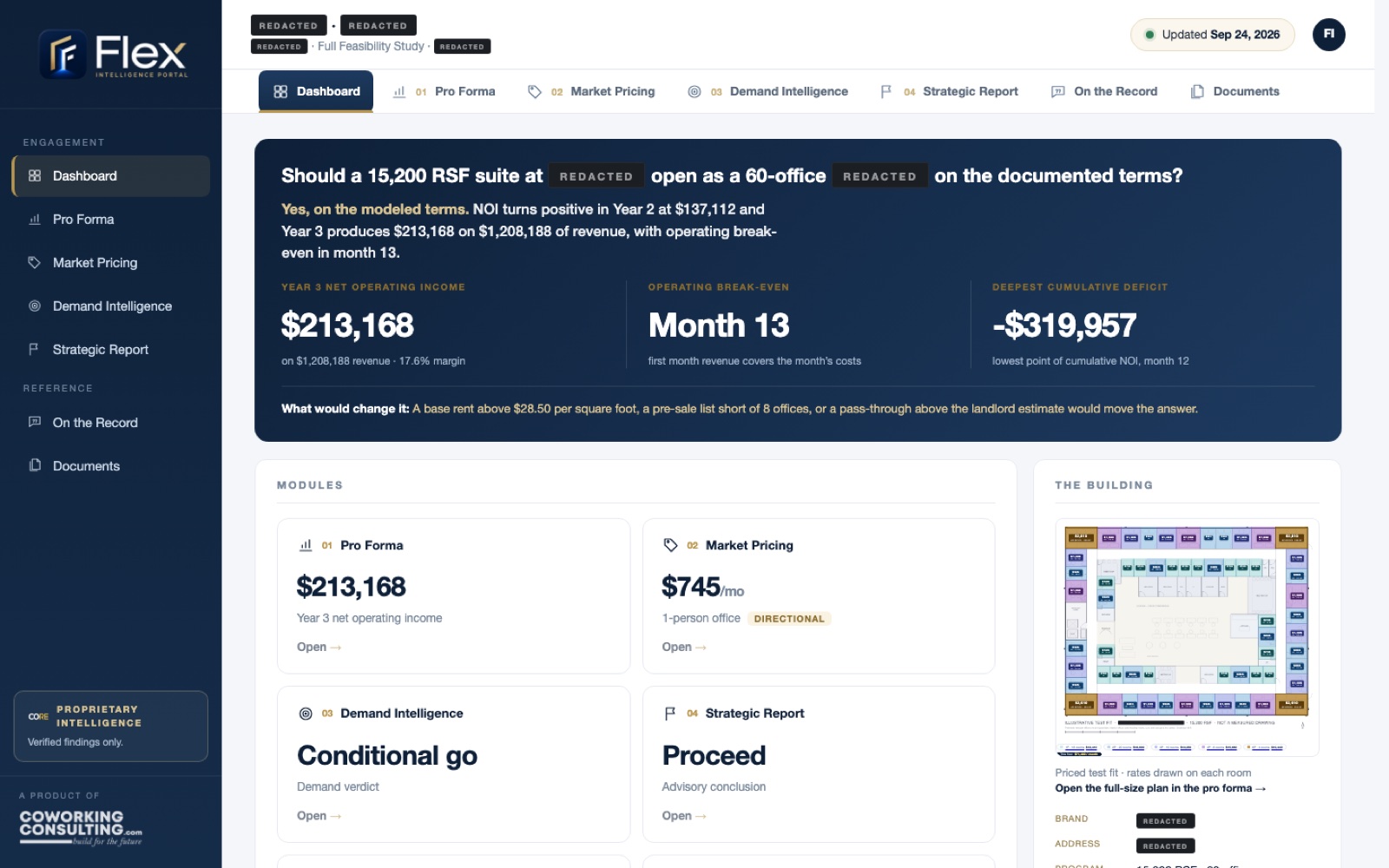Click the Strategic Report flag icon in sidebar
The width and height of the screenshot is (1389, 868).
35,349
